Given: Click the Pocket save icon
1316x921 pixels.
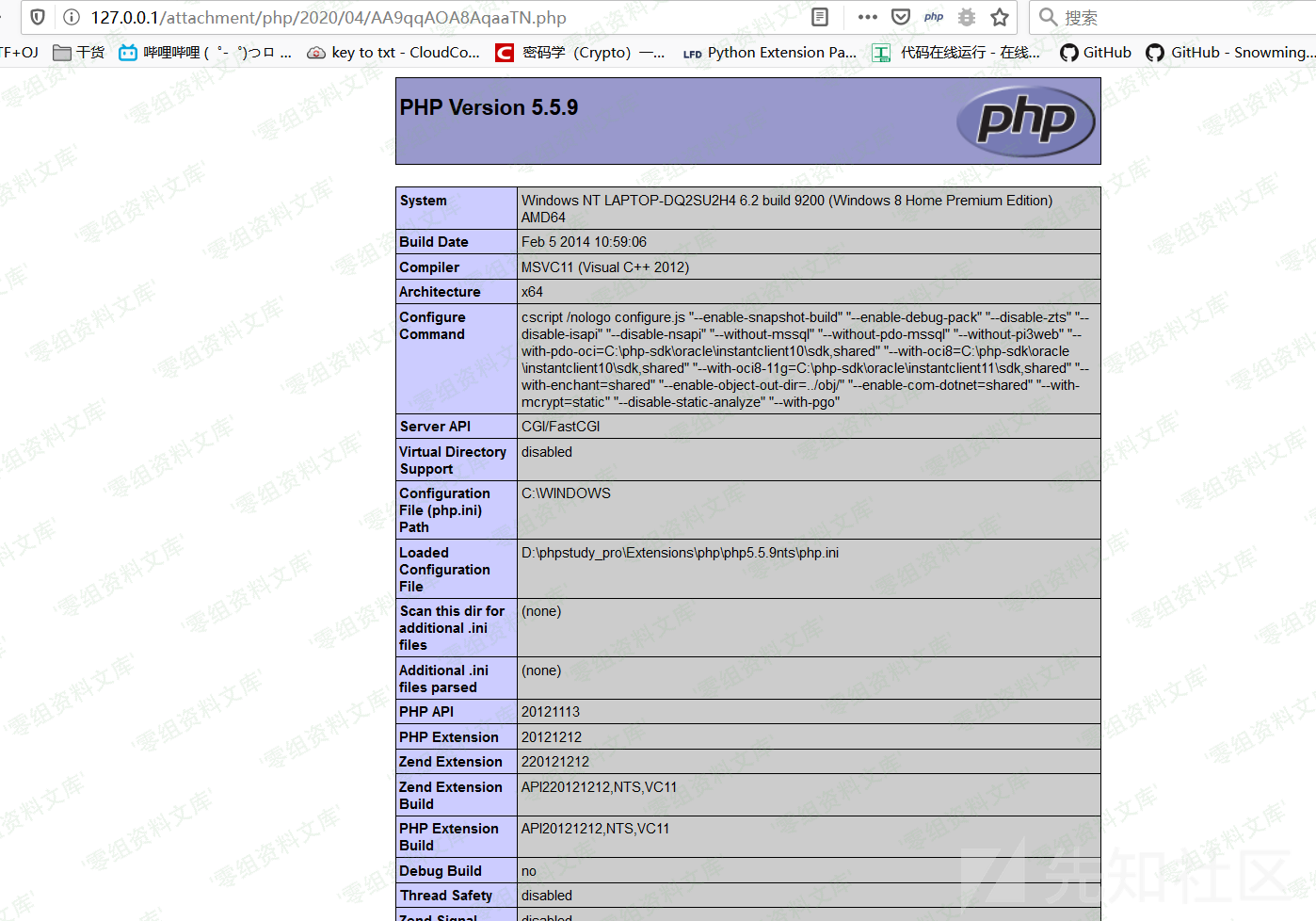Looking at the screenshot, I should [901, 17].
